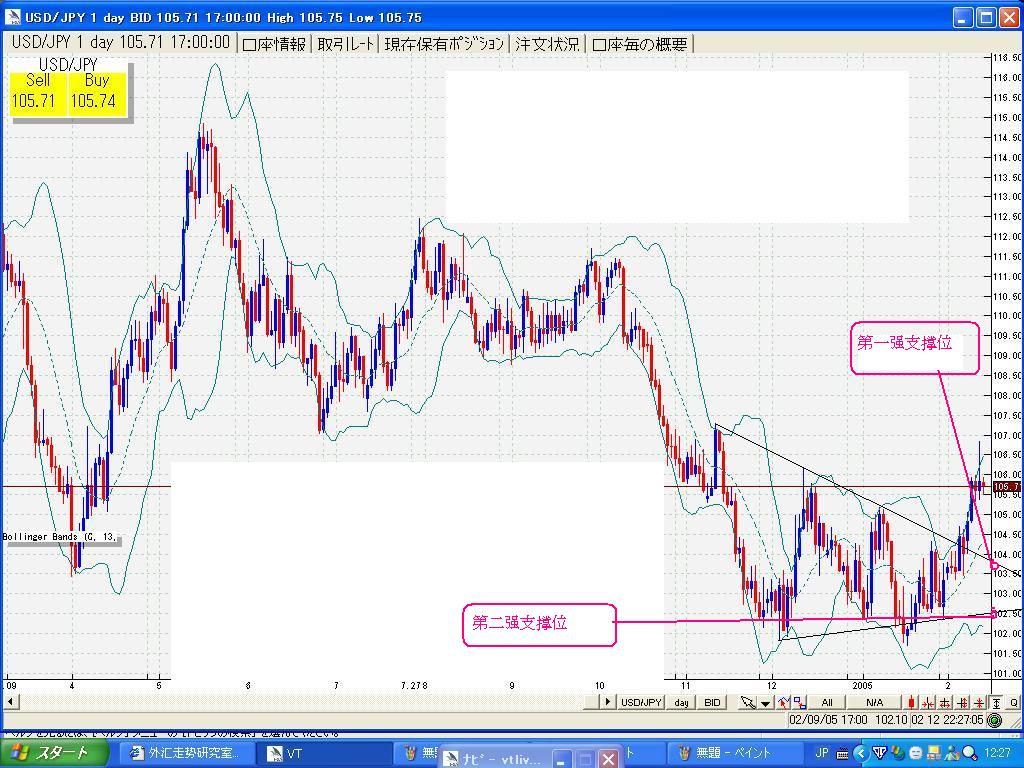Click the status bar time 02 12 22:27:05
Image resolution: width=1024 pixels, height=768 pixels.
point(948,720)
